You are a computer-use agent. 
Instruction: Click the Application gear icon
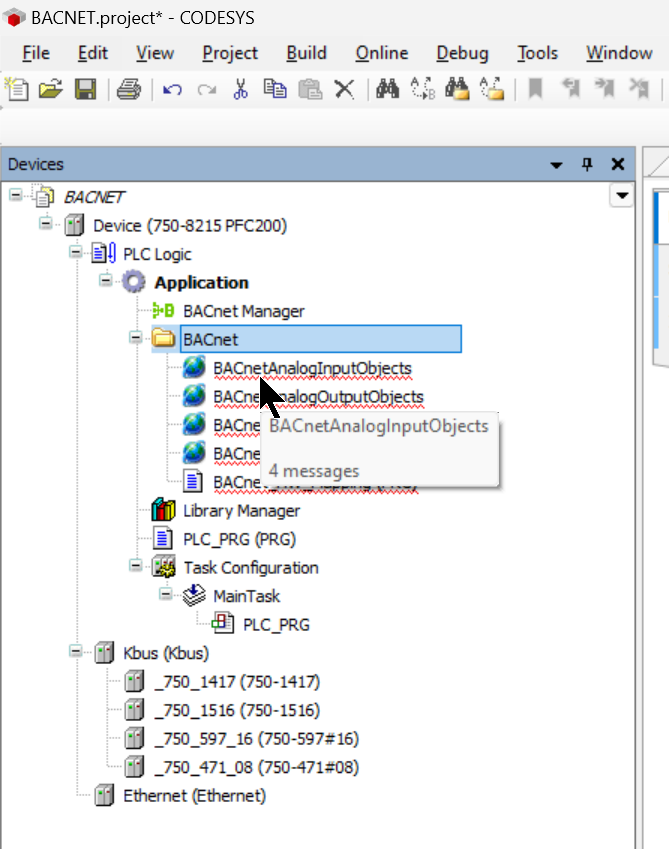coord(134,282)
